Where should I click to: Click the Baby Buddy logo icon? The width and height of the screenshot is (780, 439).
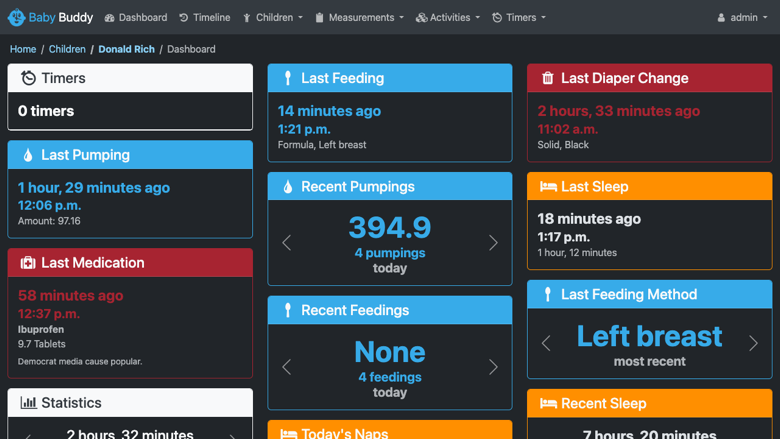pos(16,17)
